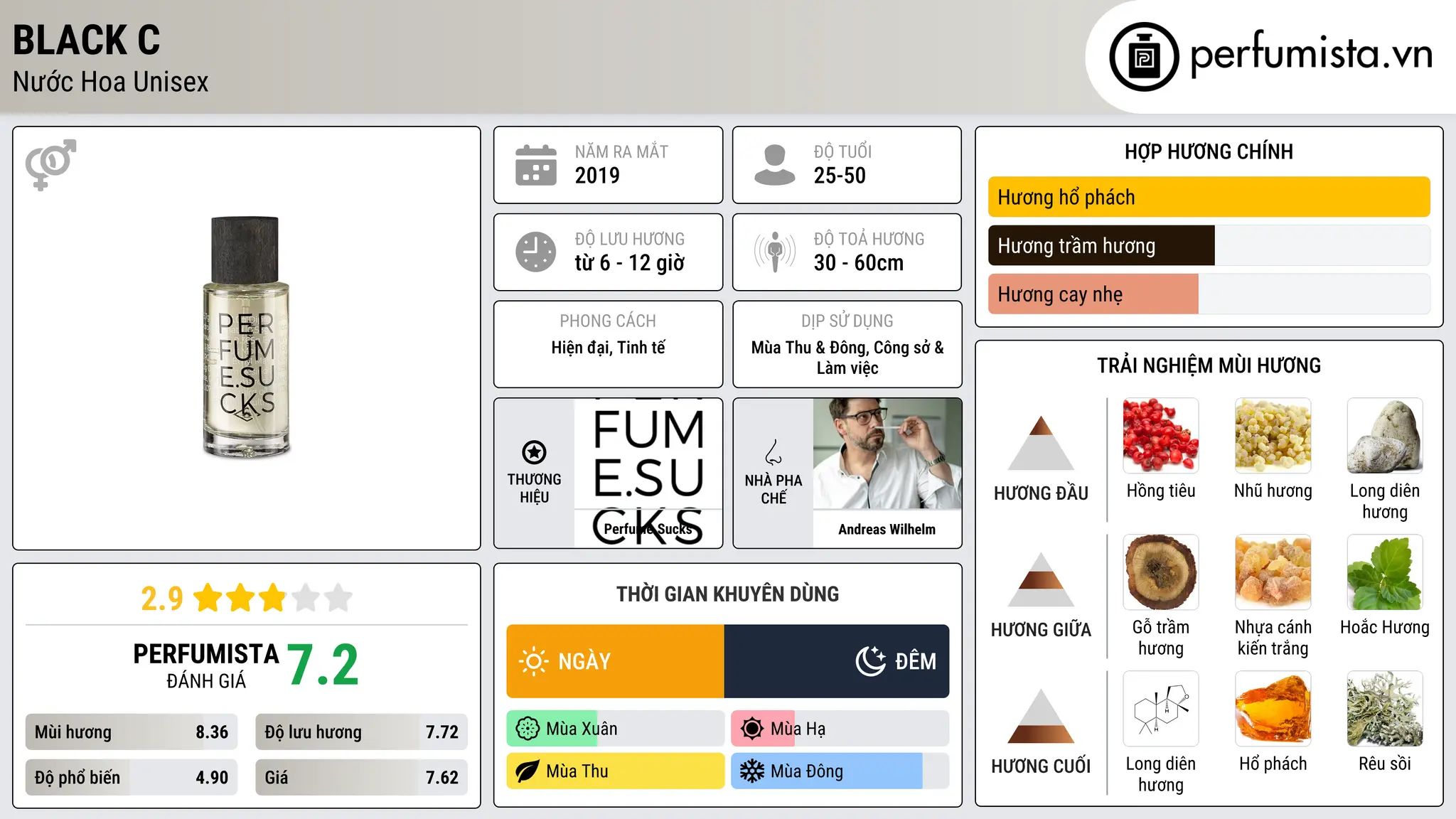Click the Andreas Wilhelm name caption
Viewport: 1456px width, 819px height.
click(887, 529)
